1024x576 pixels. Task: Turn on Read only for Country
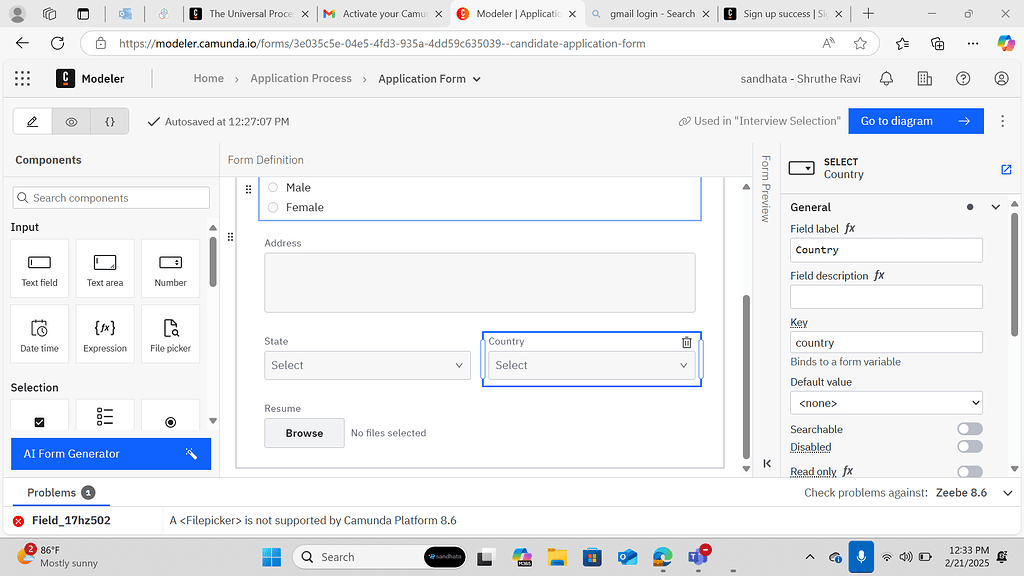coord(969,470)
